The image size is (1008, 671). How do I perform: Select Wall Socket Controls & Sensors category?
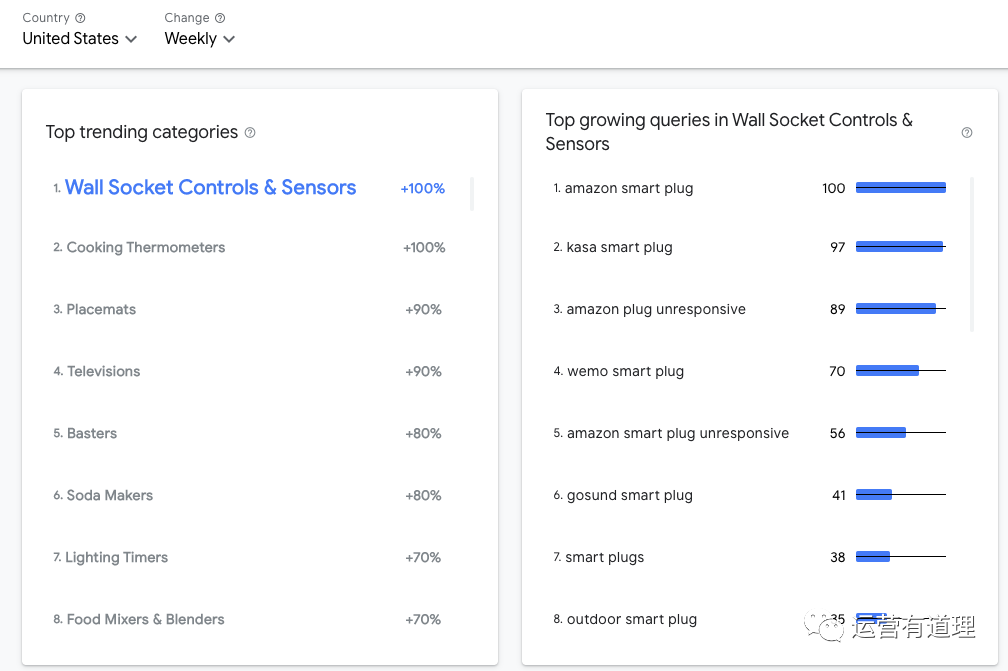click(x=210, y=188)
